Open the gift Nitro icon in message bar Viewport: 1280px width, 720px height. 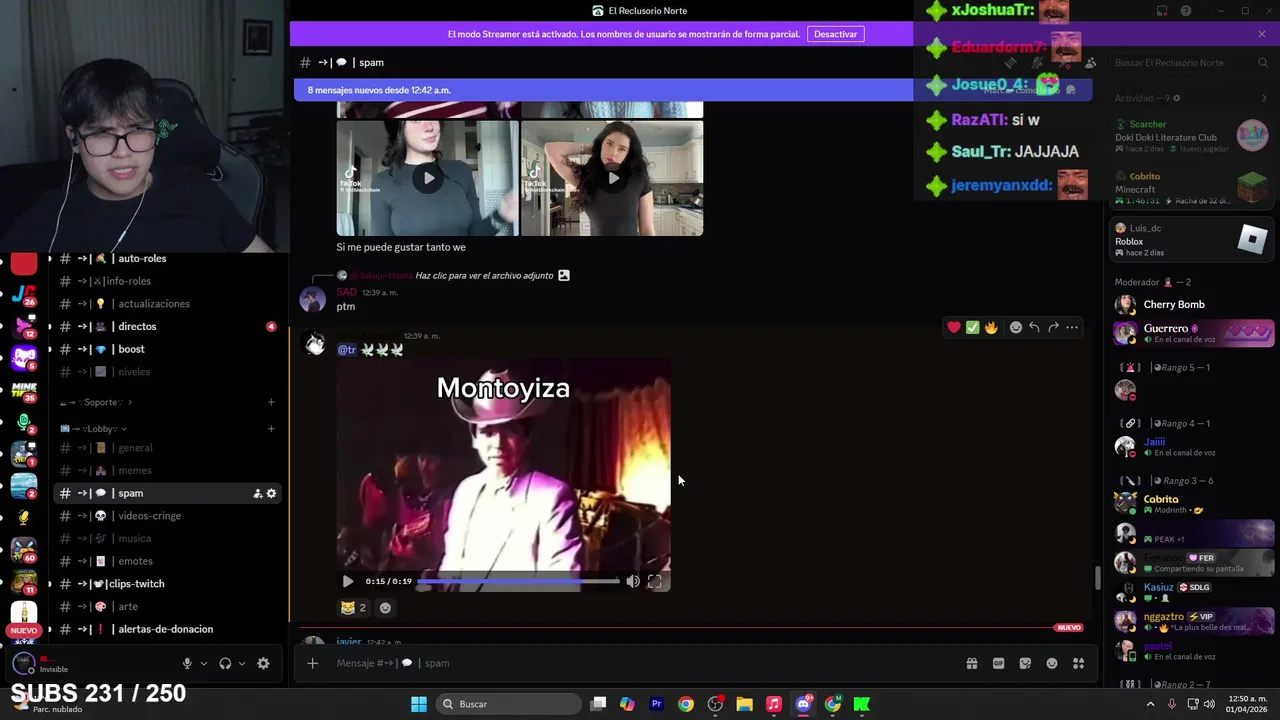971,663
